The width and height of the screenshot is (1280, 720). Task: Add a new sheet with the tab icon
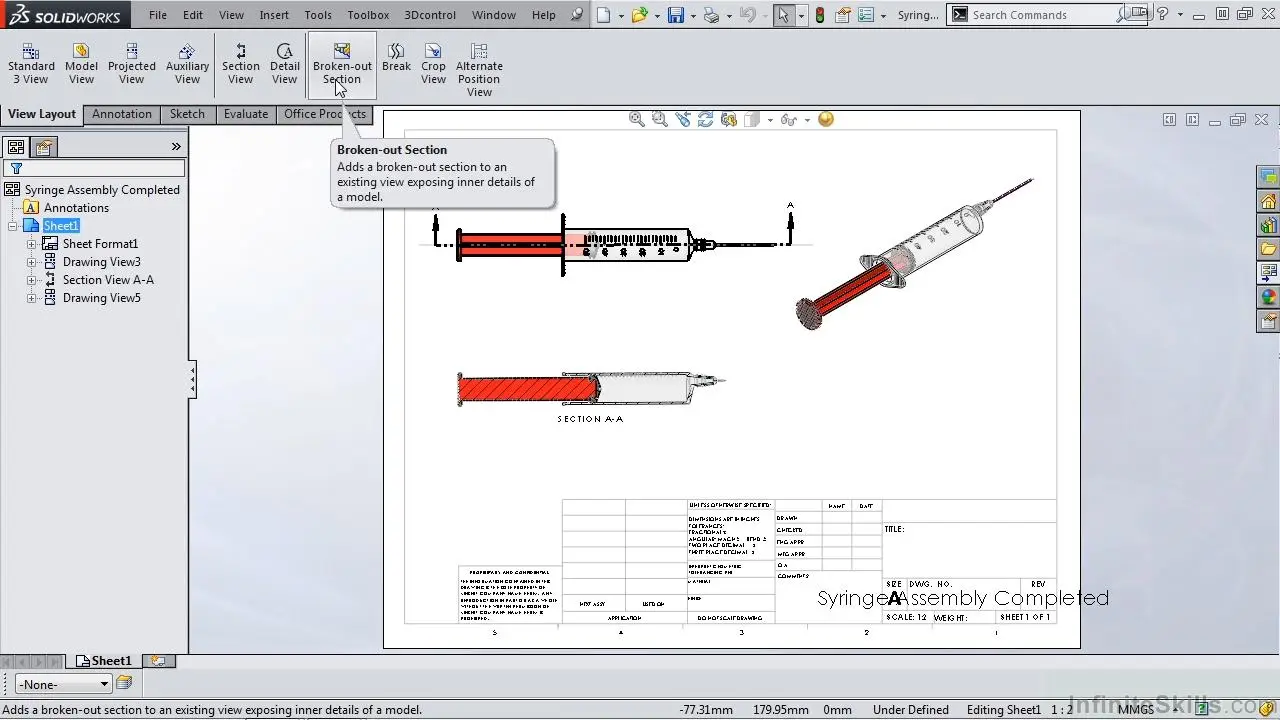point(158,661)
